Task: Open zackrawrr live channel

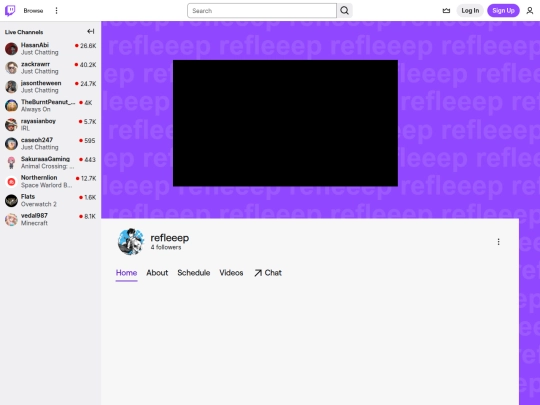Action: (x=51, y=68)
